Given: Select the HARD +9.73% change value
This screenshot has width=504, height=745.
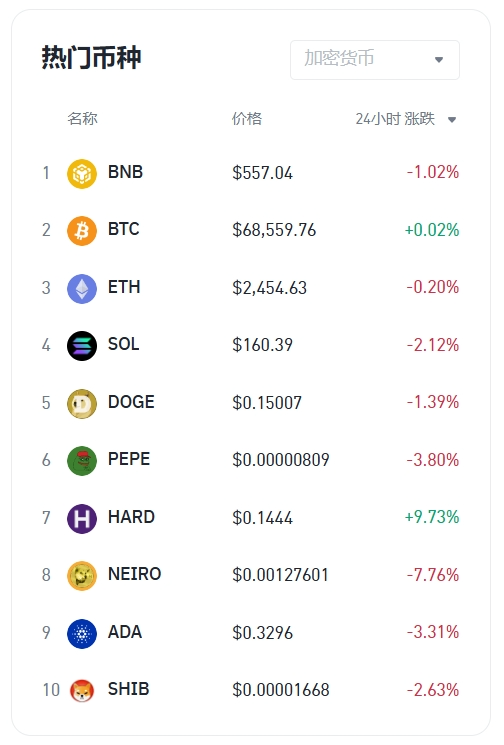Looking at the screenshot, I should click(x=432, y=516).
